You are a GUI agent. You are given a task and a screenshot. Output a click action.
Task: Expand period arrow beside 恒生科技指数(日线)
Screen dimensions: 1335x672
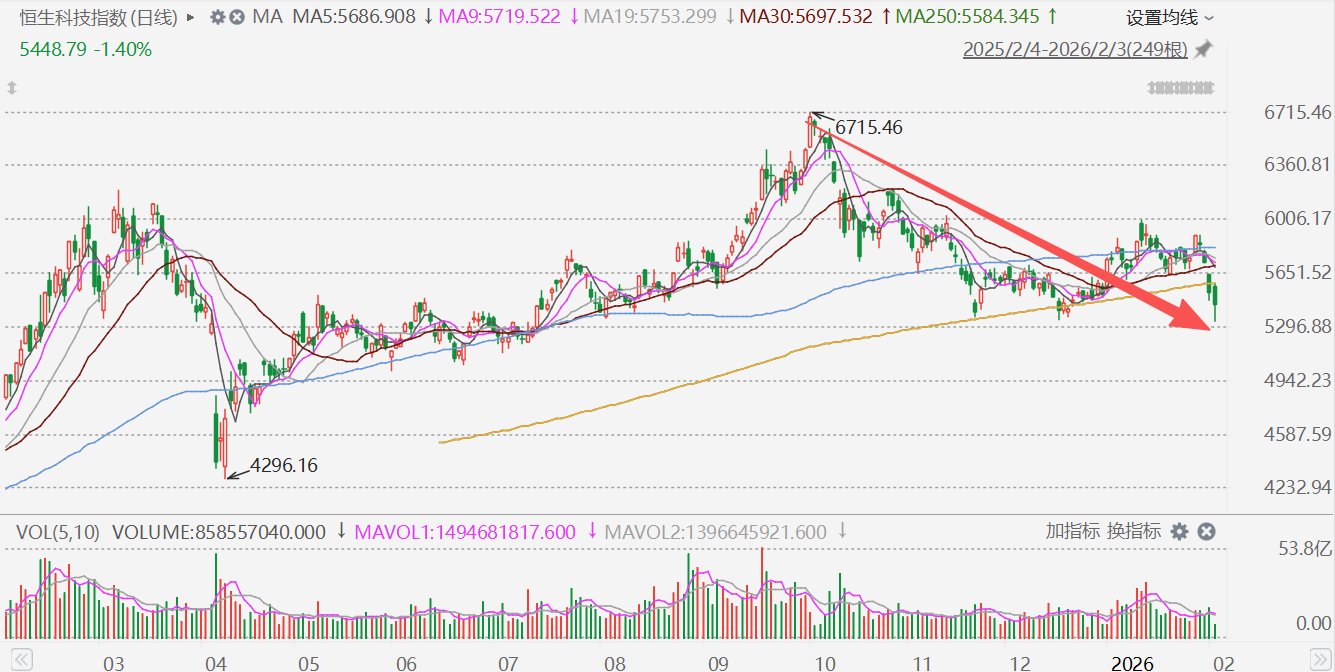tap(190, 17)
